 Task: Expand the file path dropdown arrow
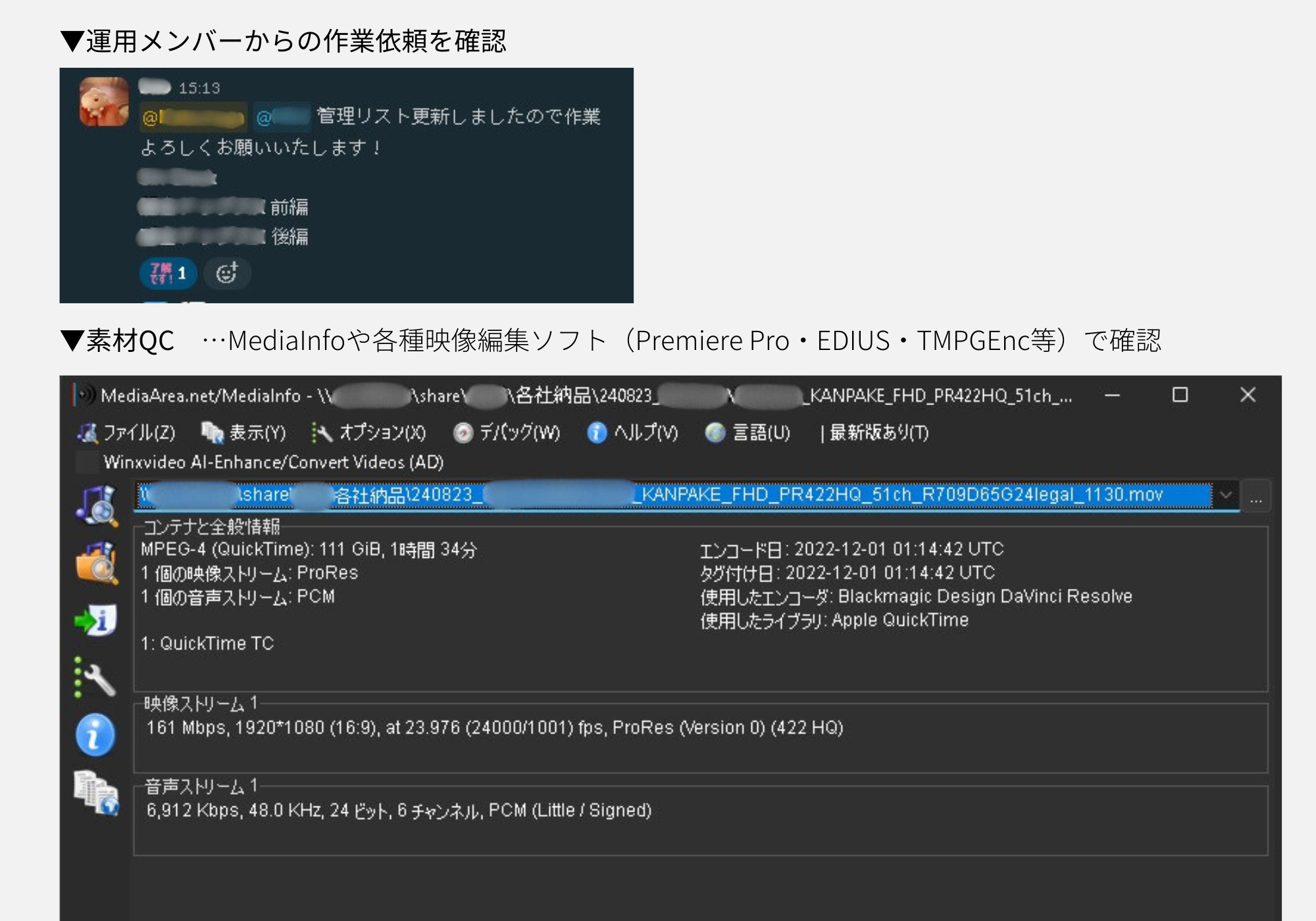coord(1226,495)
